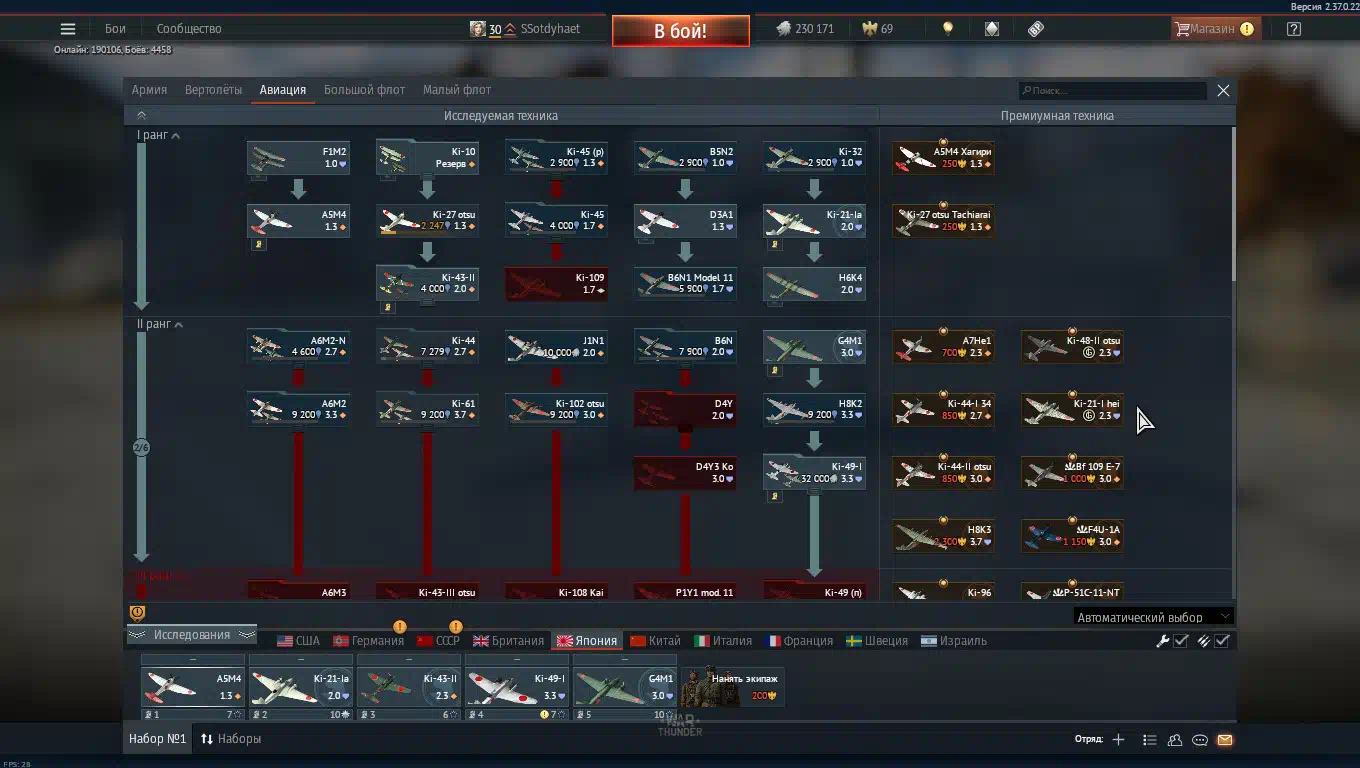Open the mail envelope icon
Image resolution: width=1360 pixels, height=768 pixels.
(1225, 740)
